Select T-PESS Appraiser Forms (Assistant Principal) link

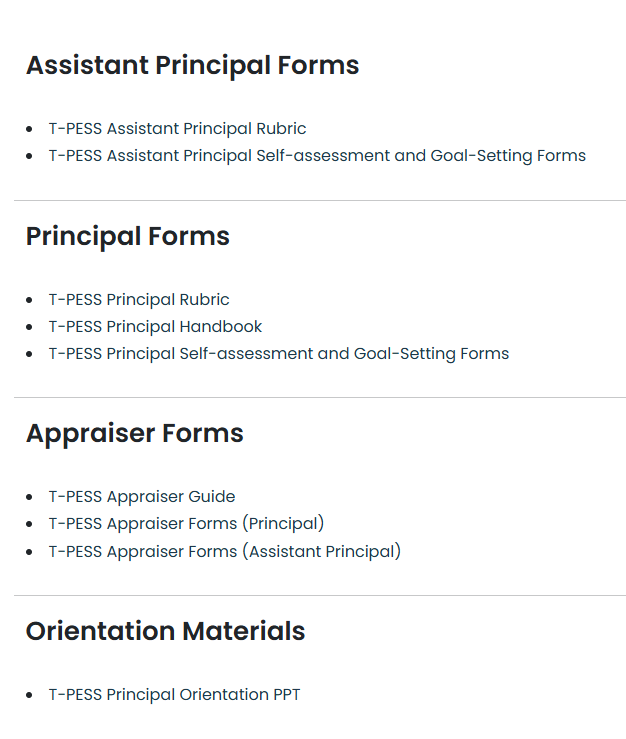[225, 551]
